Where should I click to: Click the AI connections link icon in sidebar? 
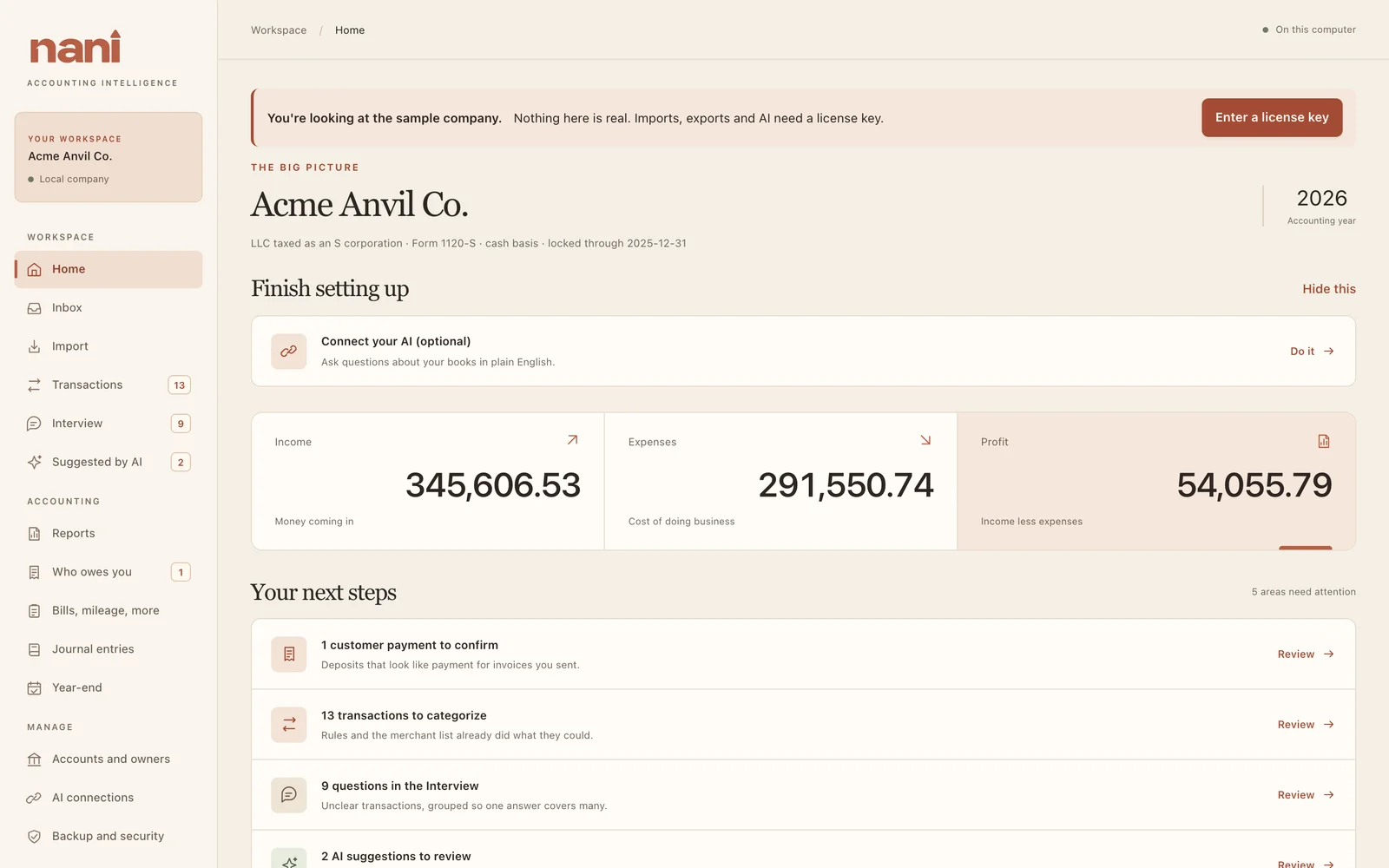35,798
